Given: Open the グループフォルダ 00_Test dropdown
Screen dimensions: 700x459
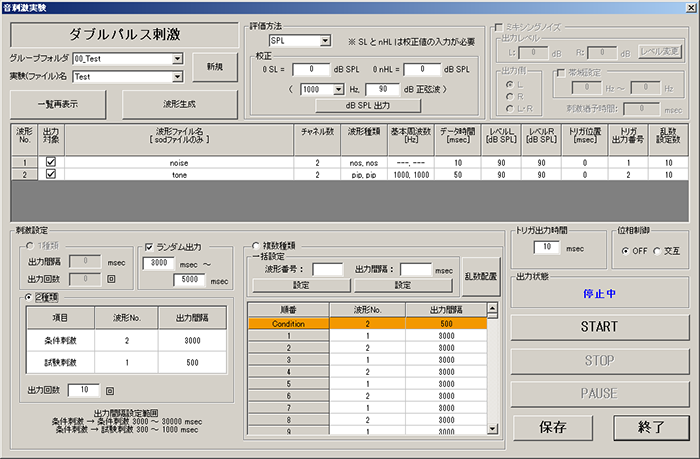Looking at the screenshot, I should [177, 58].
